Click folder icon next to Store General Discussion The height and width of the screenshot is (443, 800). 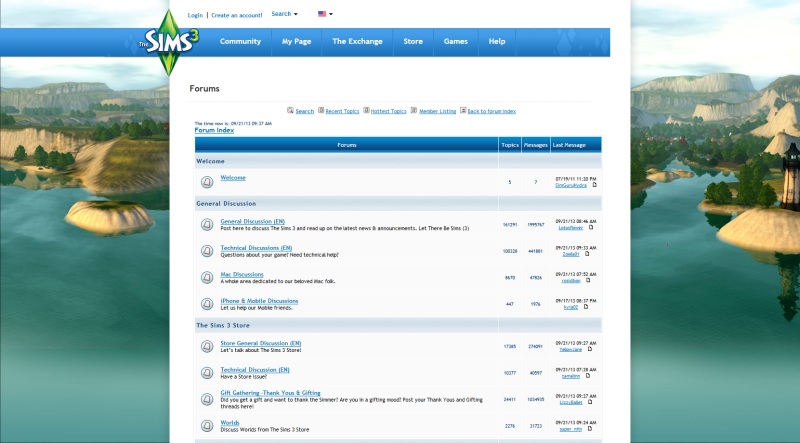207,347
